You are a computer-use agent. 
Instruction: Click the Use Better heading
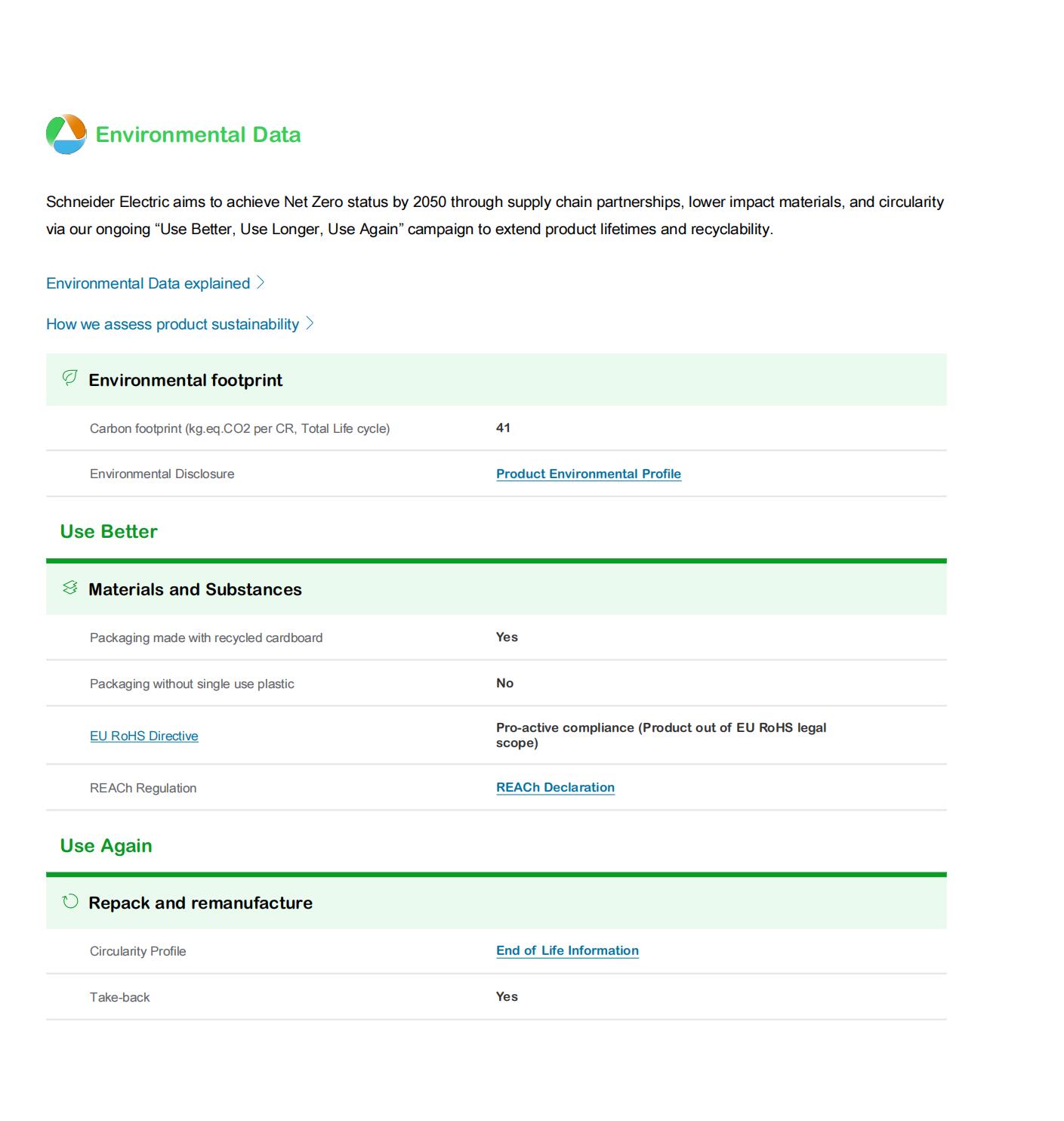109,531
